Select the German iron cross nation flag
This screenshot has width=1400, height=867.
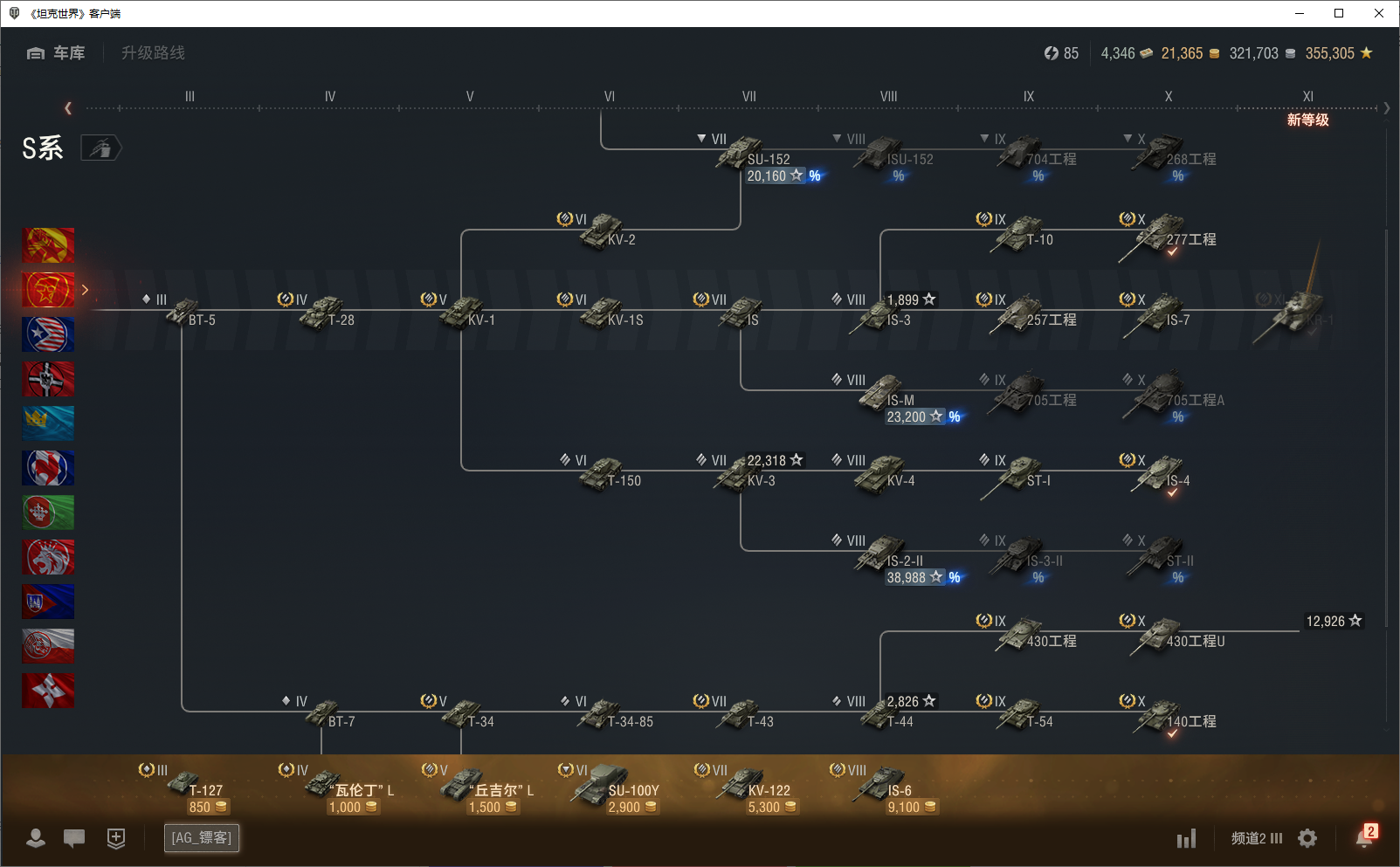(48, 379)
